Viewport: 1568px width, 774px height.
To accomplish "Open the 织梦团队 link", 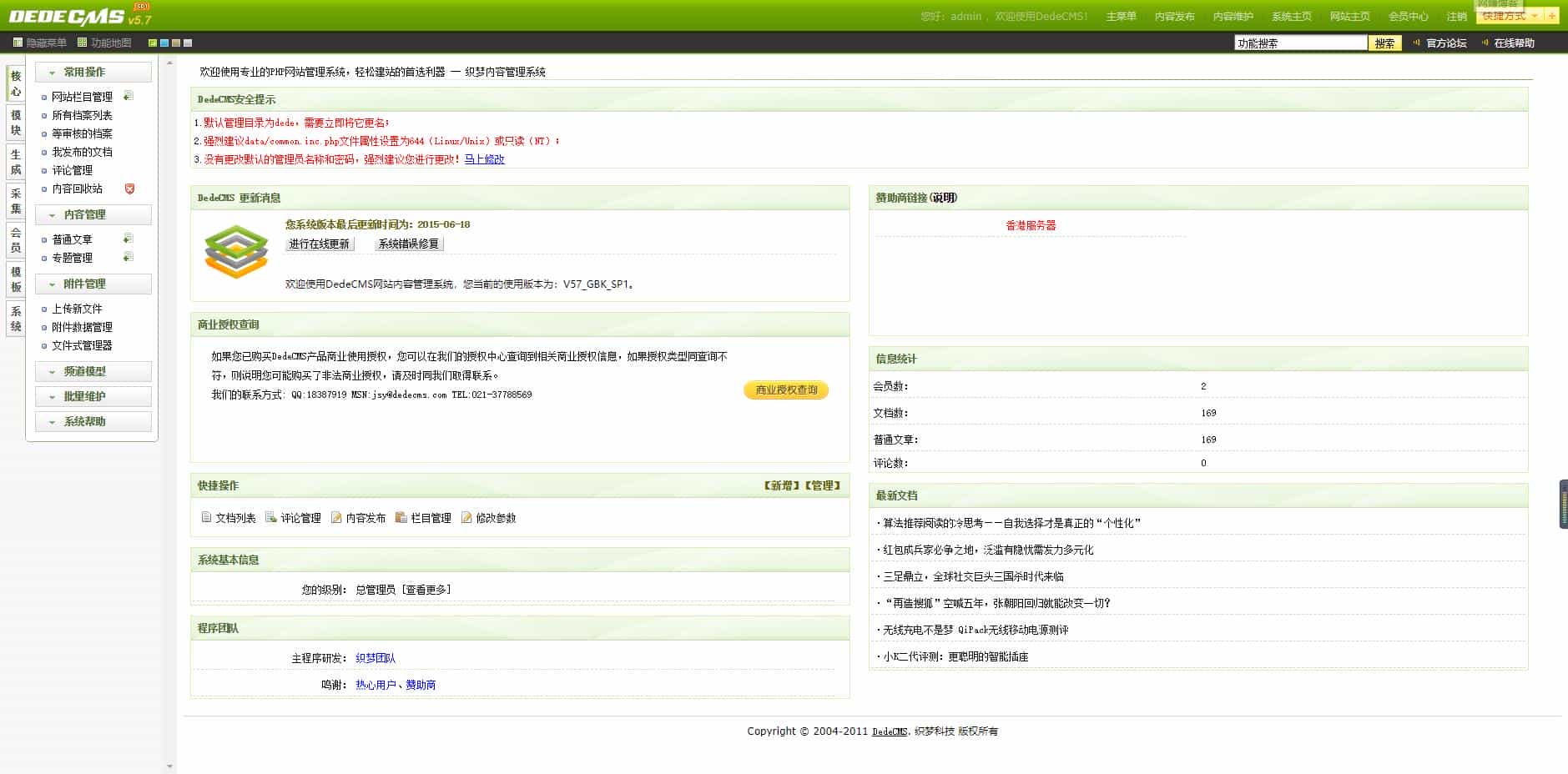I will click(376, 658).
